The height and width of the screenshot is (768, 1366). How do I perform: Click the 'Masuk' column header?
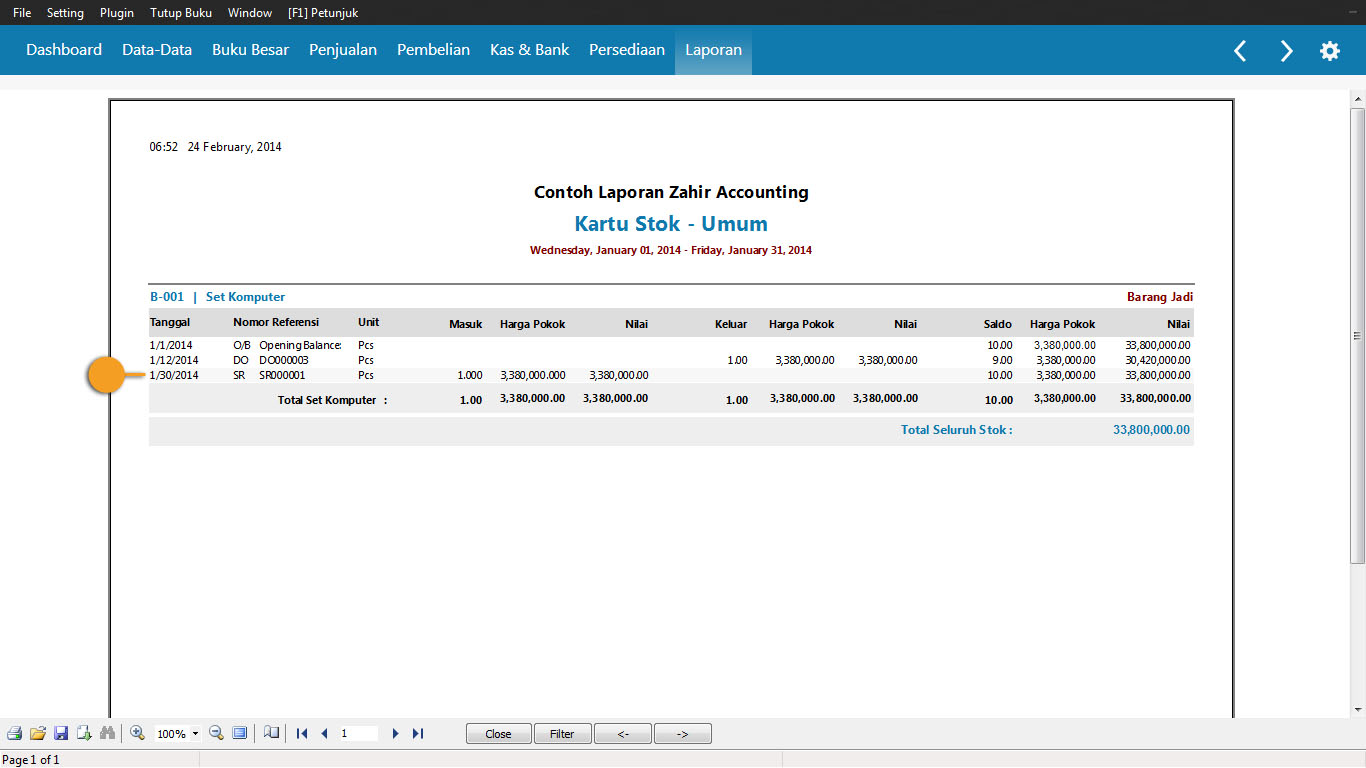click(466, 324)
